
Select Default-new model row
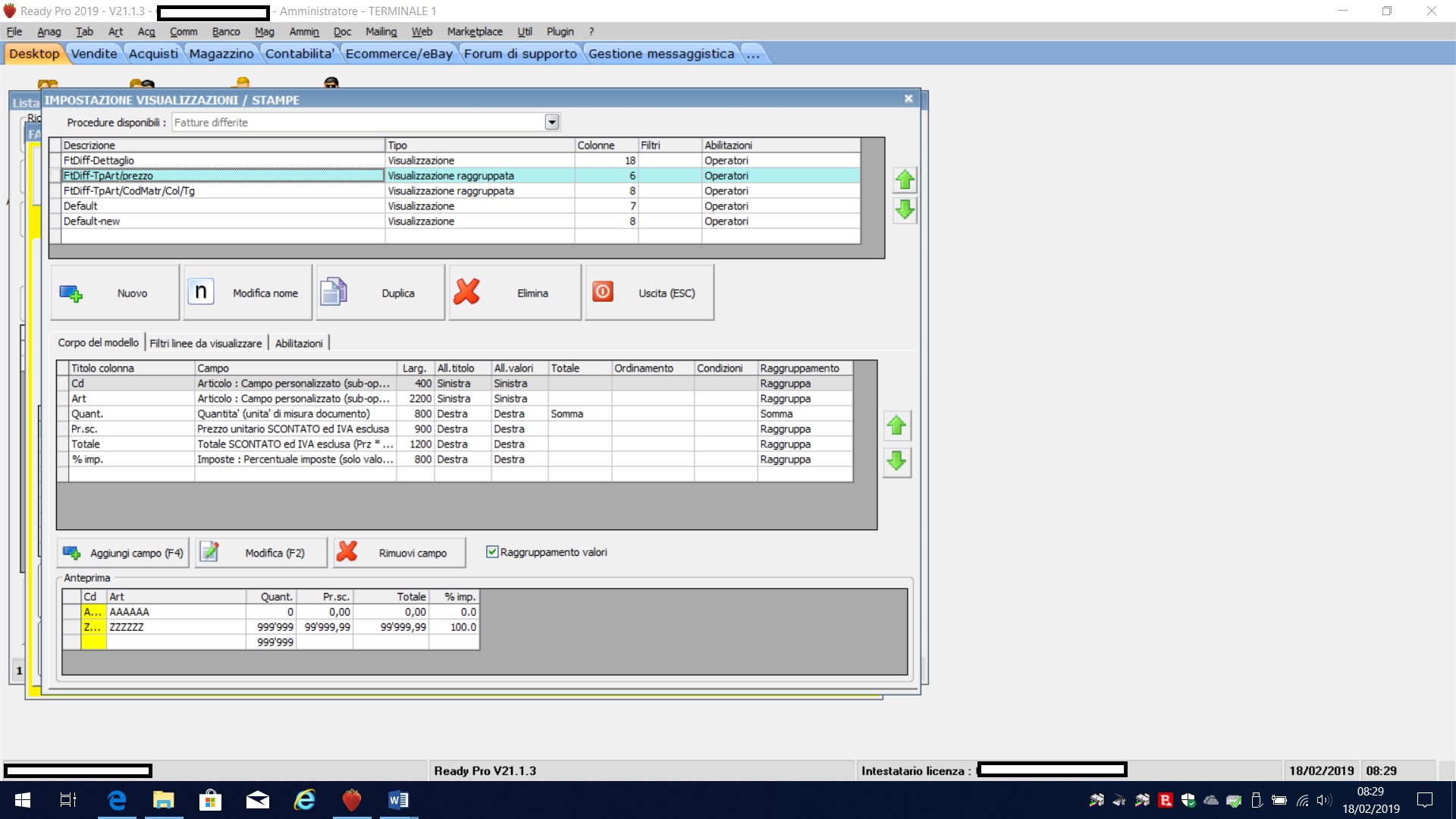[455, 221]
